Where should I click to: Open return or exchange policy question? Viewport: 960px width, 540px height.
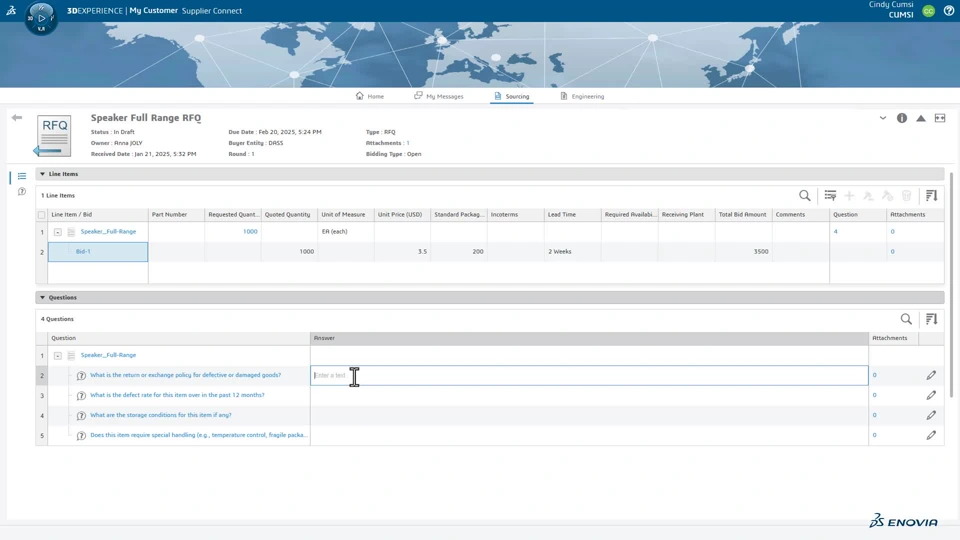tap(186, 375)
